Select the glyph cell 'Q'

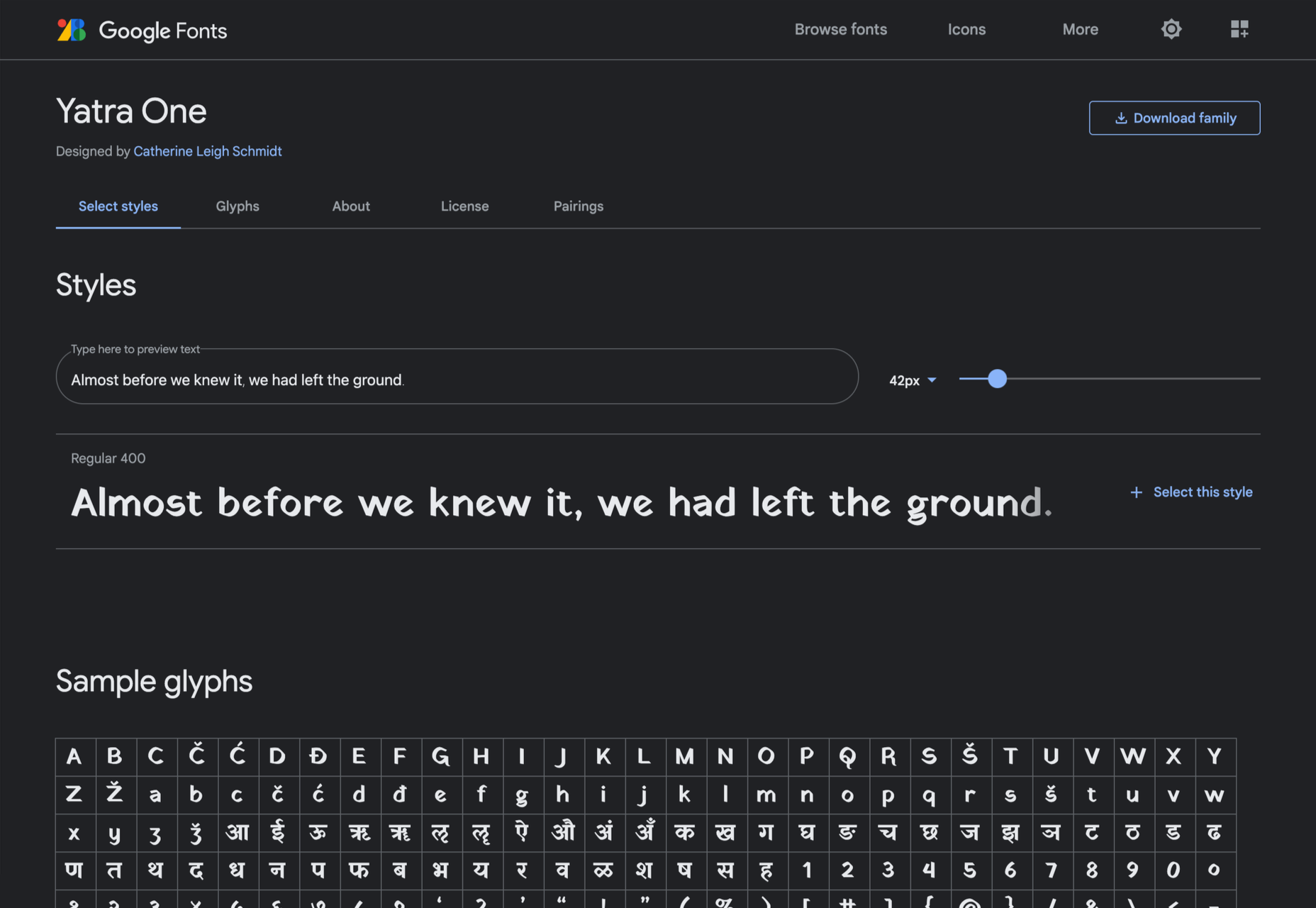tap(848, 757)
